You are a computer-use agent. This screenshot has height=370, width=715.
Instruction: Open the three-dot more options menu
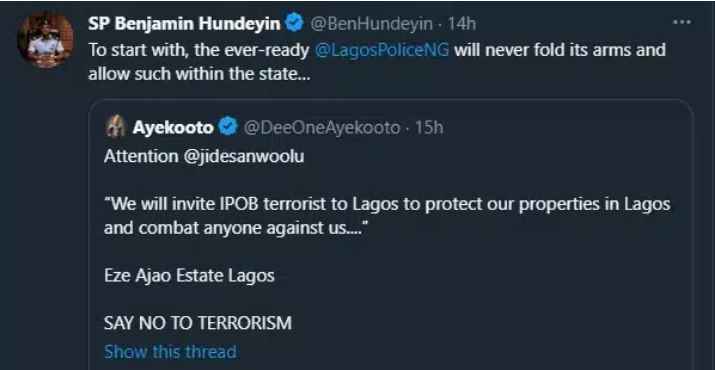(682, 22)
